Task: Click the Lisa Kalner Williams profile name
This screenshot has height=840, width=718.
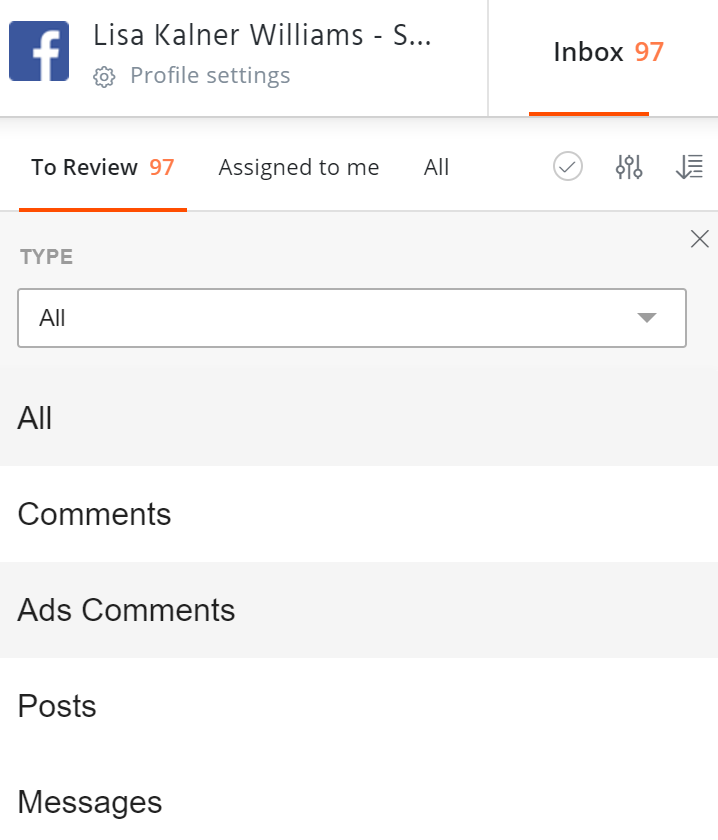Action: [262, 34]
